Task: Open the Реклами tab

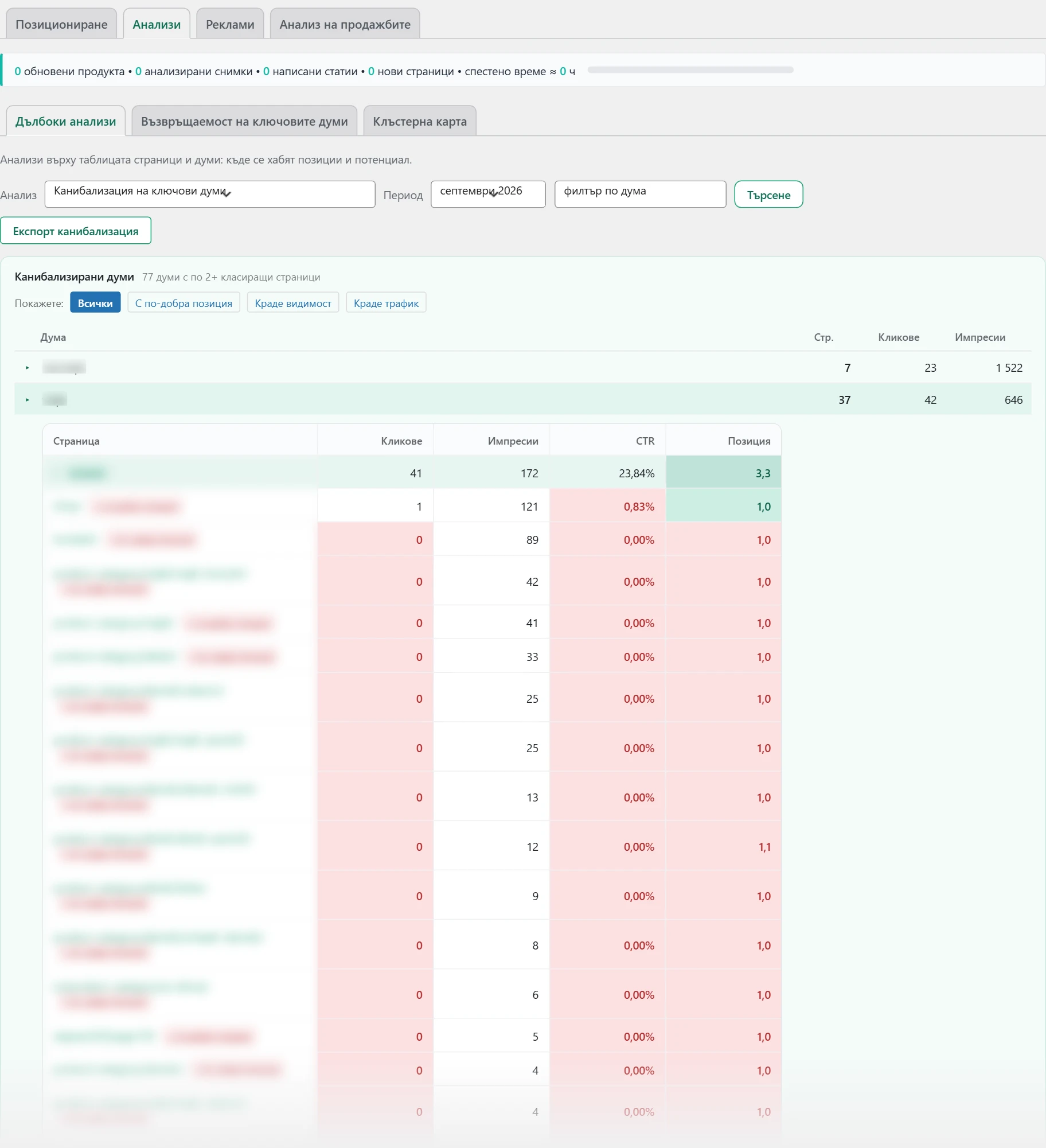Action: pos(230,24)
